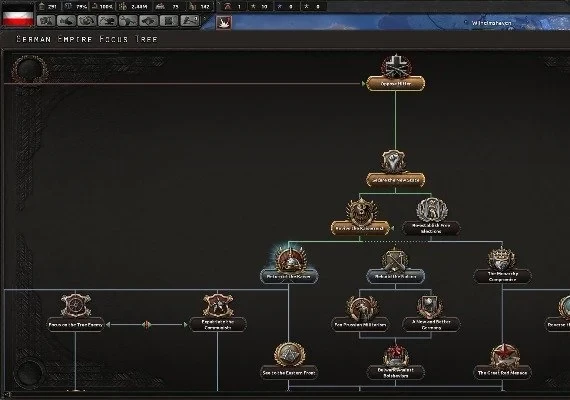This screenshot has width=570, height=400.
Task: Click the mutually exclusive marker between focuses
Action: pos(146,325)
